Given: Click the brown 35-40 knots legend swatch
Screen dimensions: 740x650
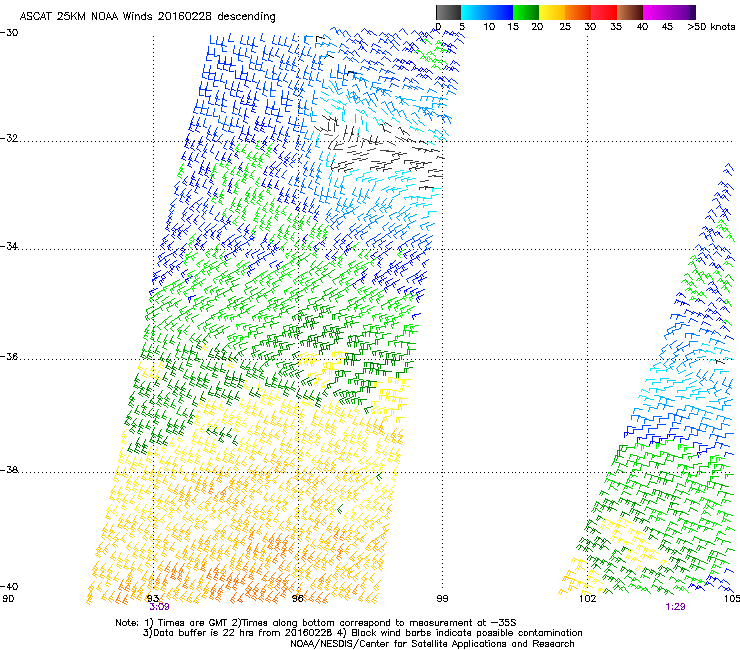Looking at the screenshot, I should click(630, 12).
